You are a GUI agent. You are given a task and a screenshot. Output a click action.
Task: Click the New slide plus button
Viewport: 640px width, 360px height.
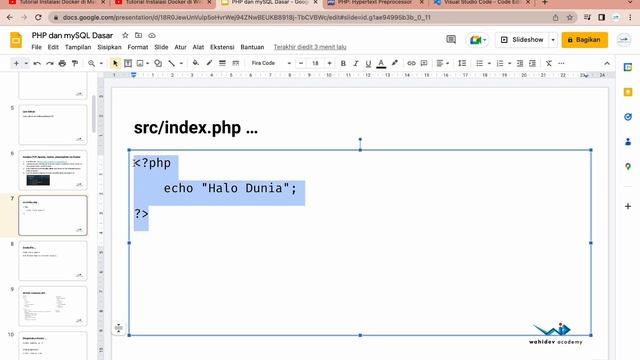pyautogui.click(x=16, y=63)
